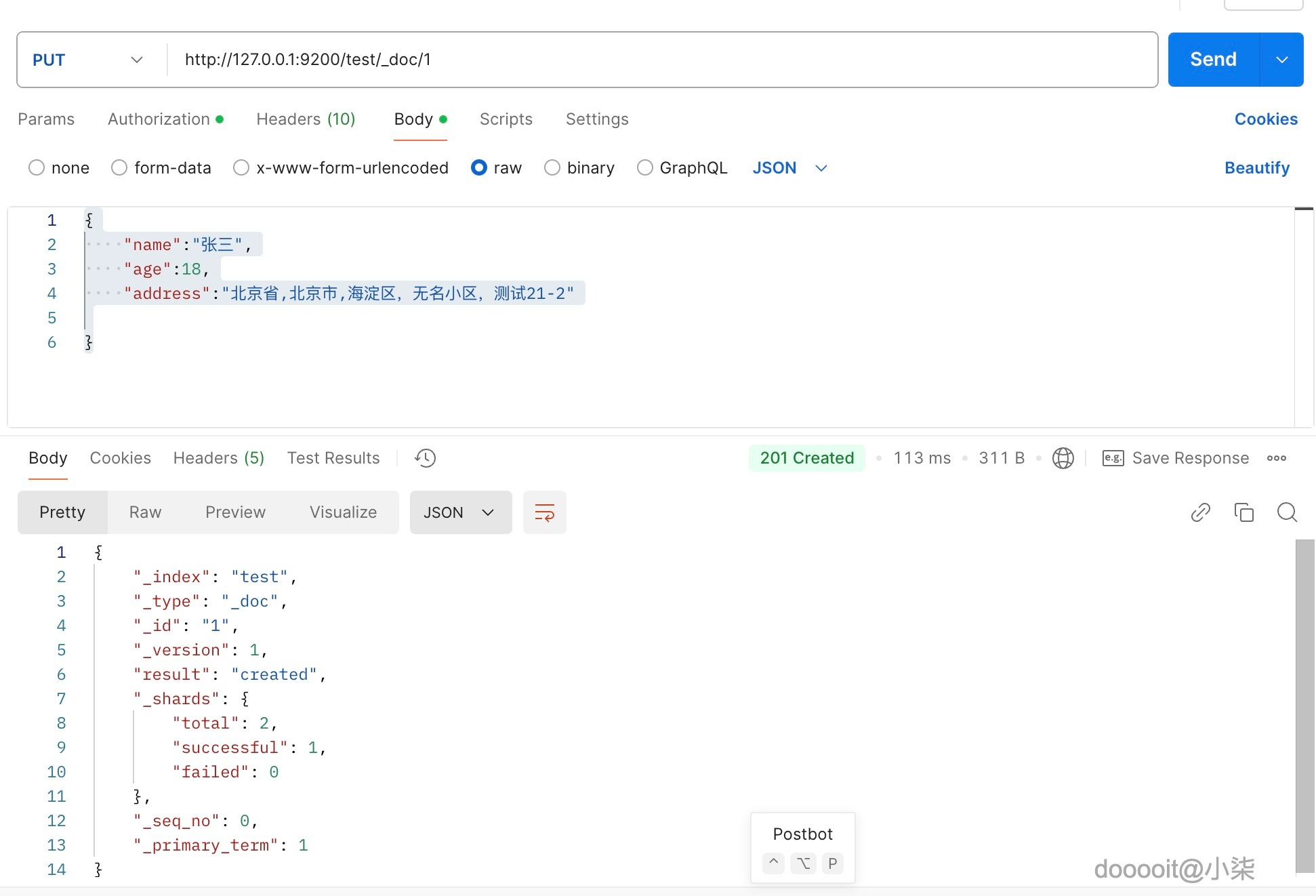Screen dimensions: 1316x896
Task: Click the Save Response example icon
Action: [x=1113, y=458]
